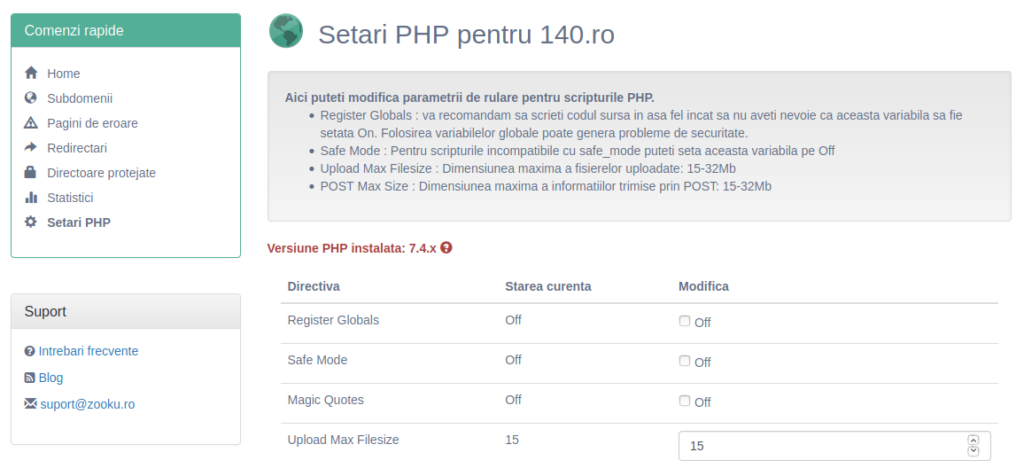Screen dimensions: 1024x468
Task: Click the Statistici bar chart icon
Action: point(31,197)
